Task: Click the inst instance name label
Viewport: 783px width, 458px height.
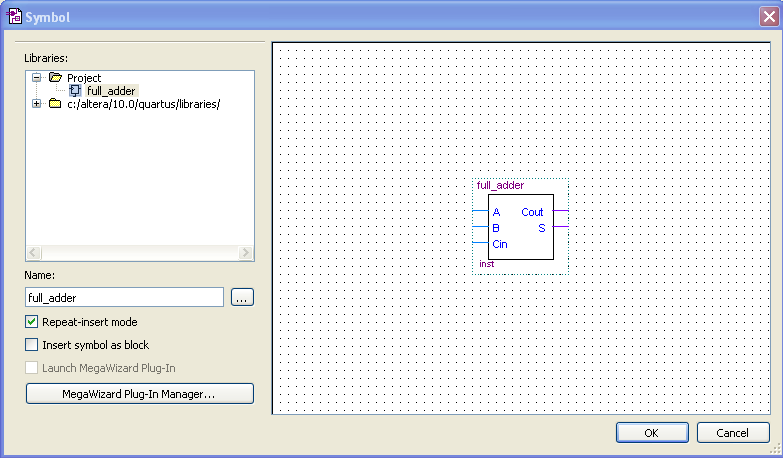Action: tap(486, 264)
